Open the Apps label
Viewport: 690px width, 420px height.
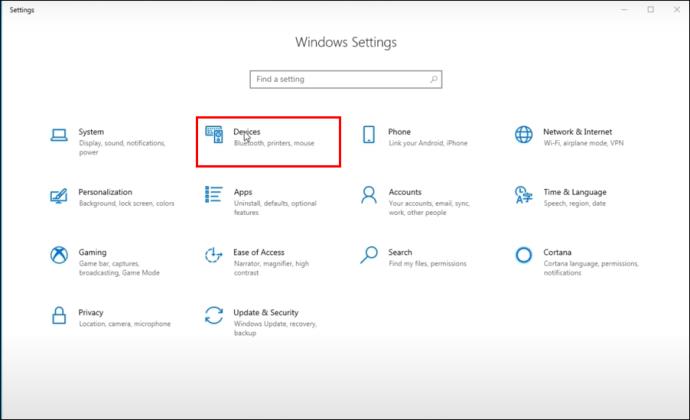(243, 192)
